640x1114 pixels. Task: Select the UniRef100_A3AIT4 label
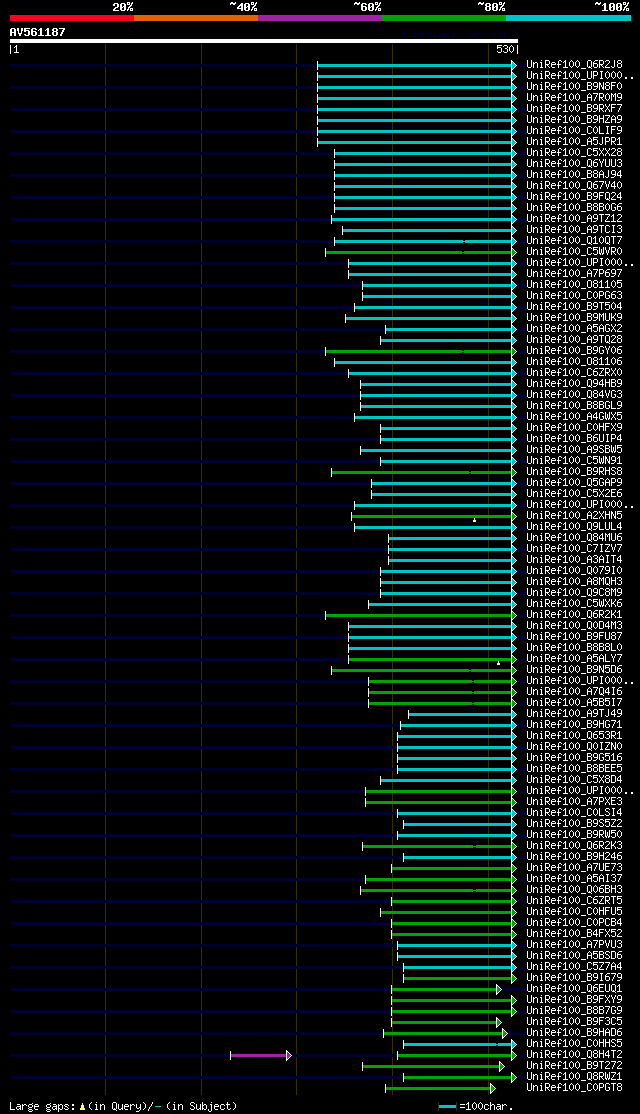coord(574,560)
